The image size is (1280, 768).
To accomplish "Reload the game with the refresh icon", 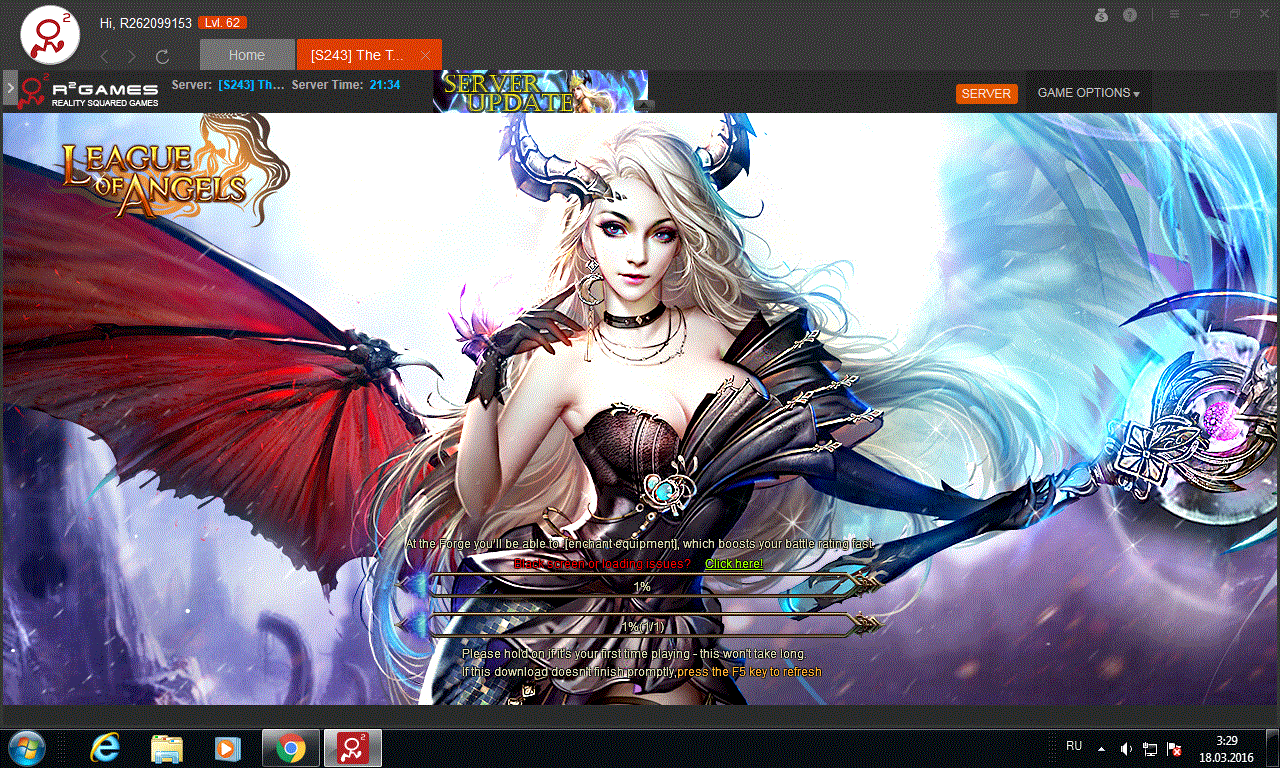I will (162, 56).
